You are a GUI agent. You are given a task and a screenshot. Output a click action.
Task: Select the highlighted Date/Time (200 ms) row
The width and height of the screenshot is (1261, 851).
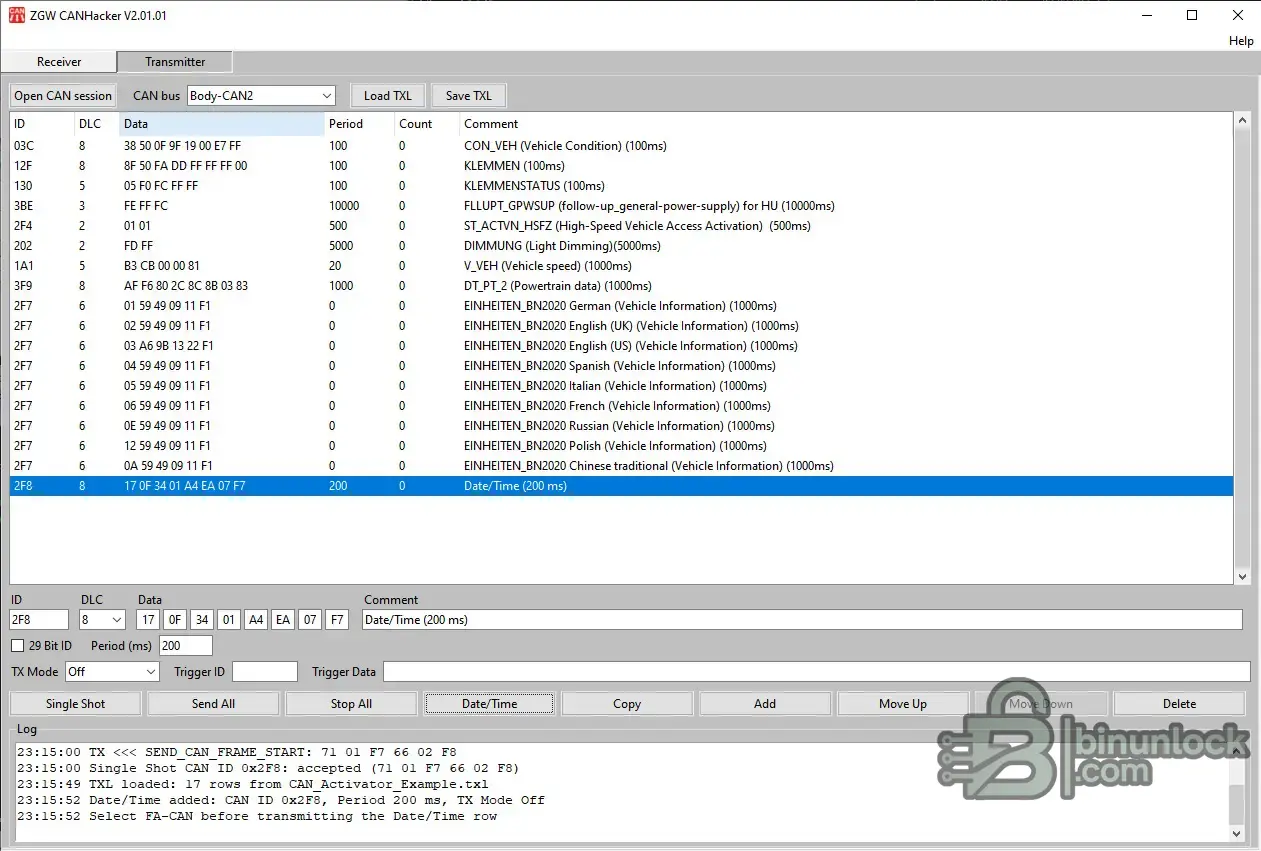coord(621,486)
